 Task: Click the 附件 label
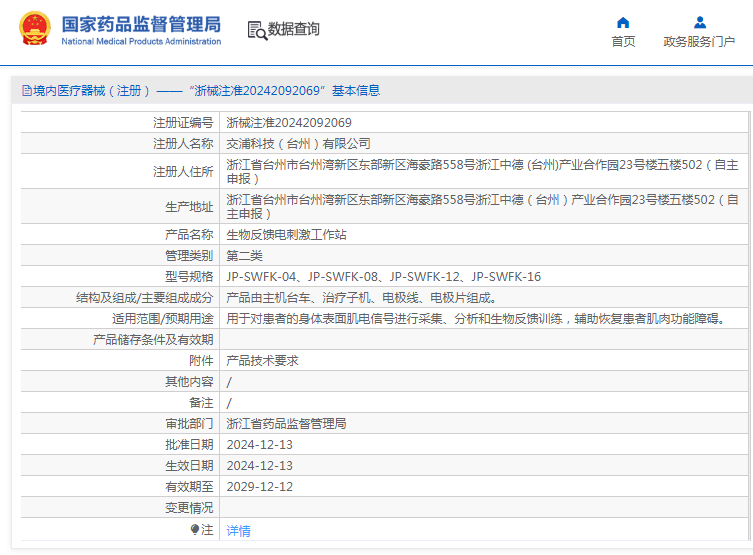pos(201,361)
